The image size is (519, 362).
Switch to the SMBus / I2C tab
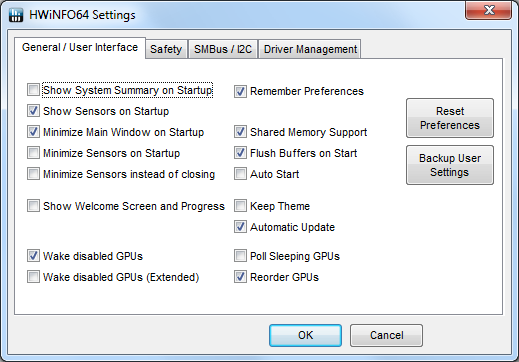(223, 49)
